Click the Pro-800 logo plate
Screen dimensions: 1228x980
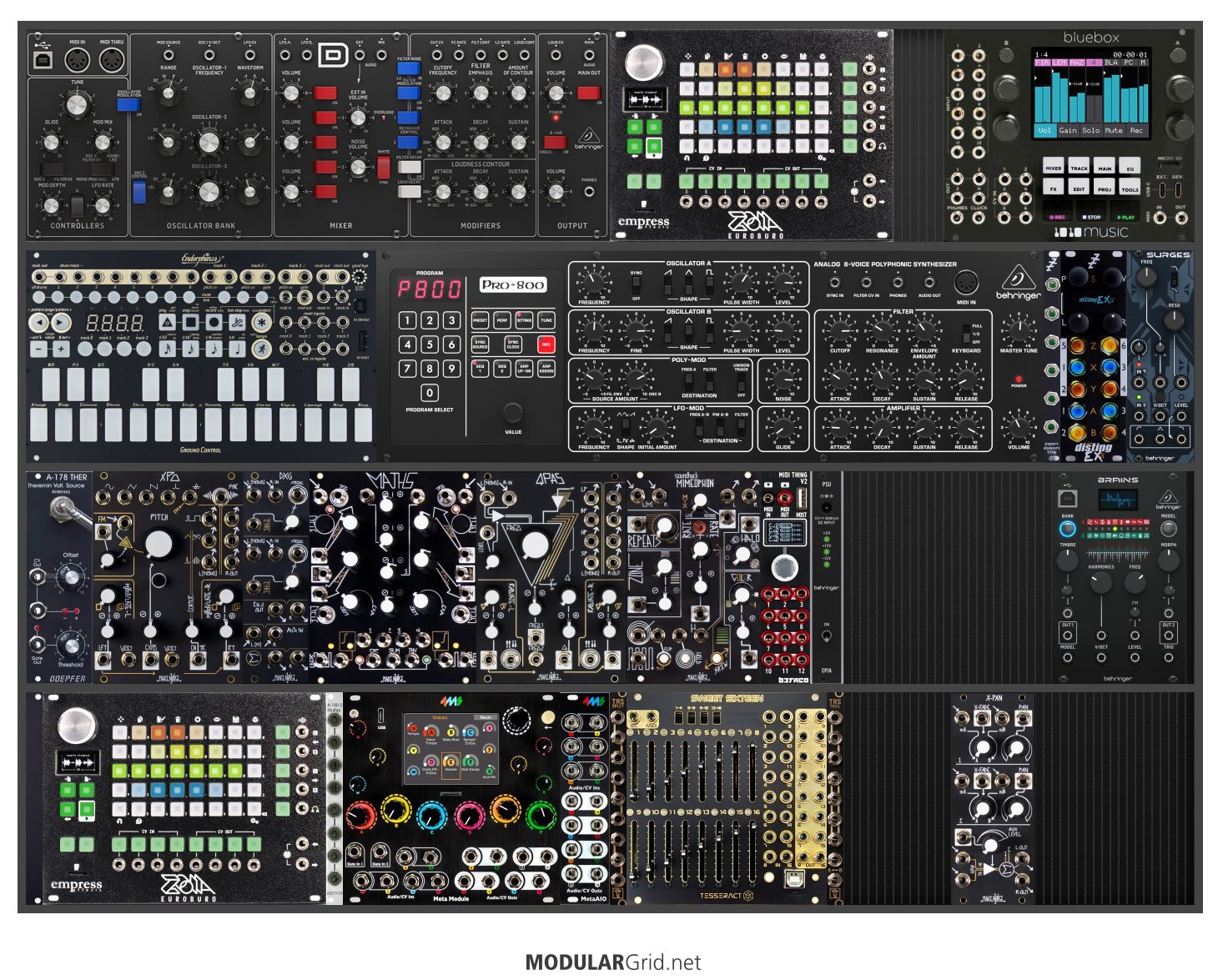513,284
